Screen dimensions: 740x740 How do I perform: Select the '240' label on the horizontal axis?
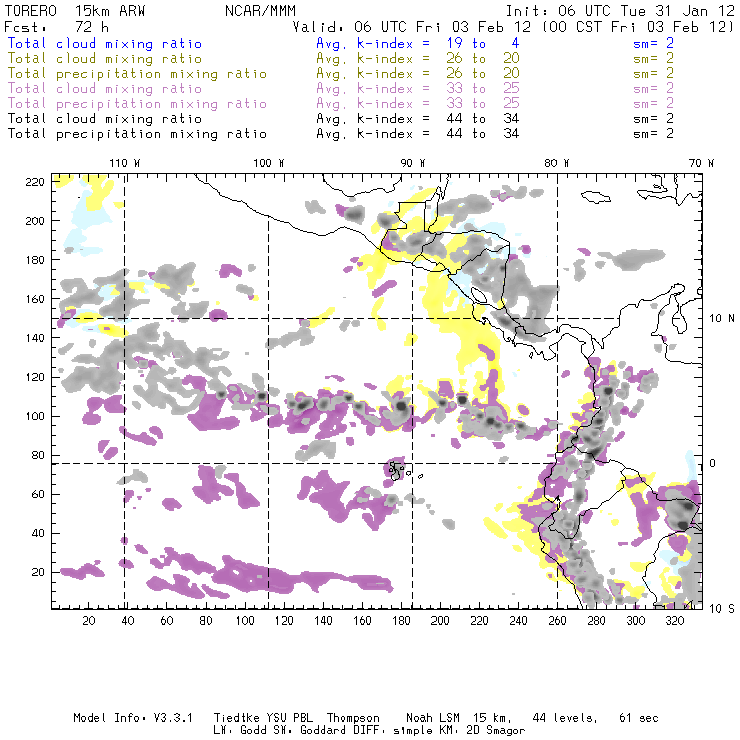[518, 621]
